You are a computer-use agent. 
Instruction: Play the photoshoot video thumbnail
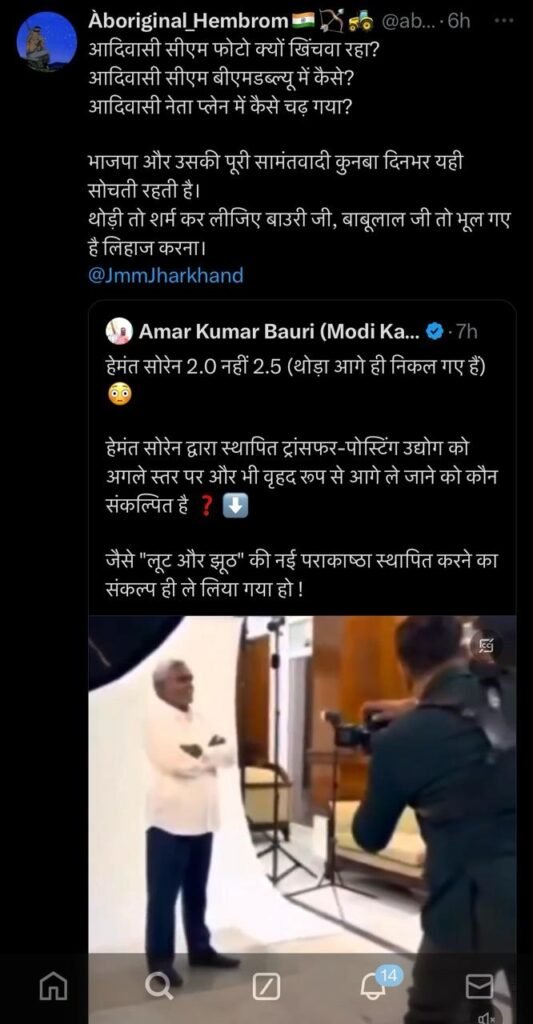[302, 784]
